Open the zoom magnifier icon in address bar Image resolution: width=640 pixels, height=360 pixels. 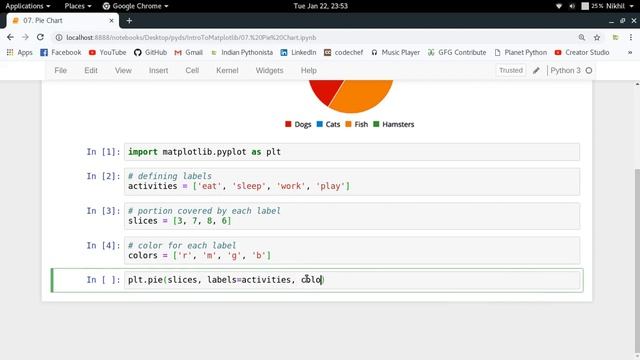click(x=582, y=38)
